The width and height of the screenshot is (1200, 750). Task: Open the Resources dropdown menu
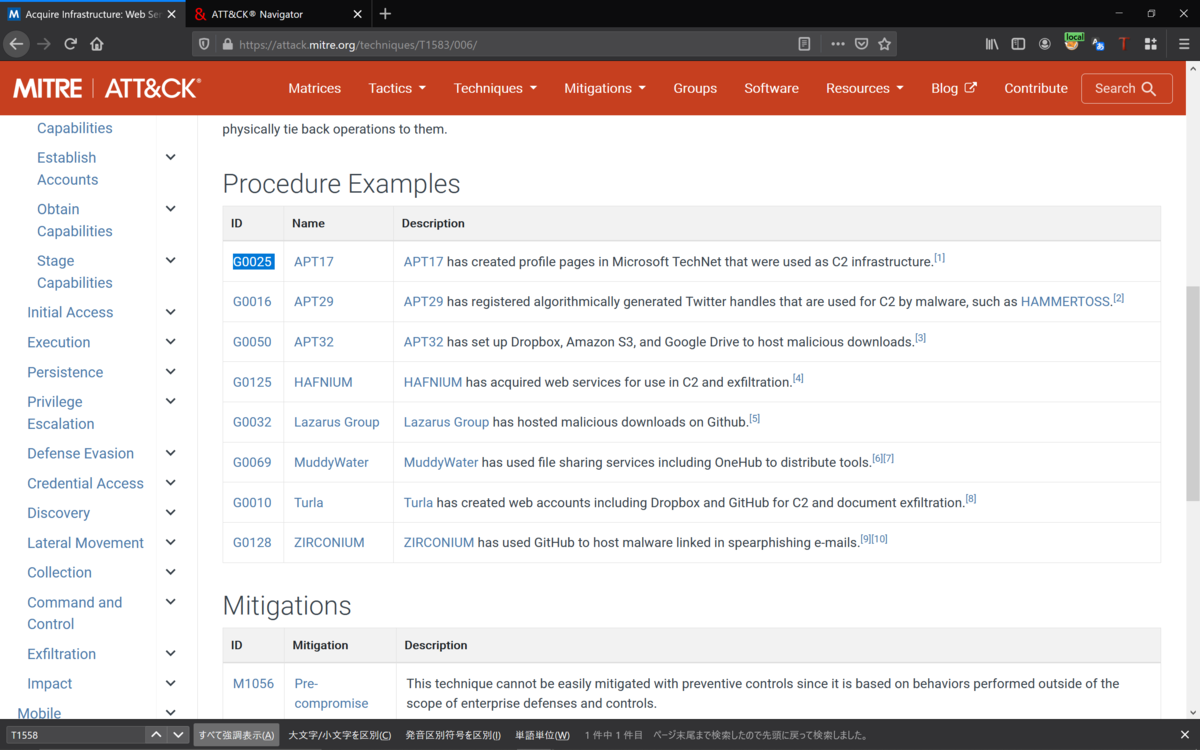[865, 88]
